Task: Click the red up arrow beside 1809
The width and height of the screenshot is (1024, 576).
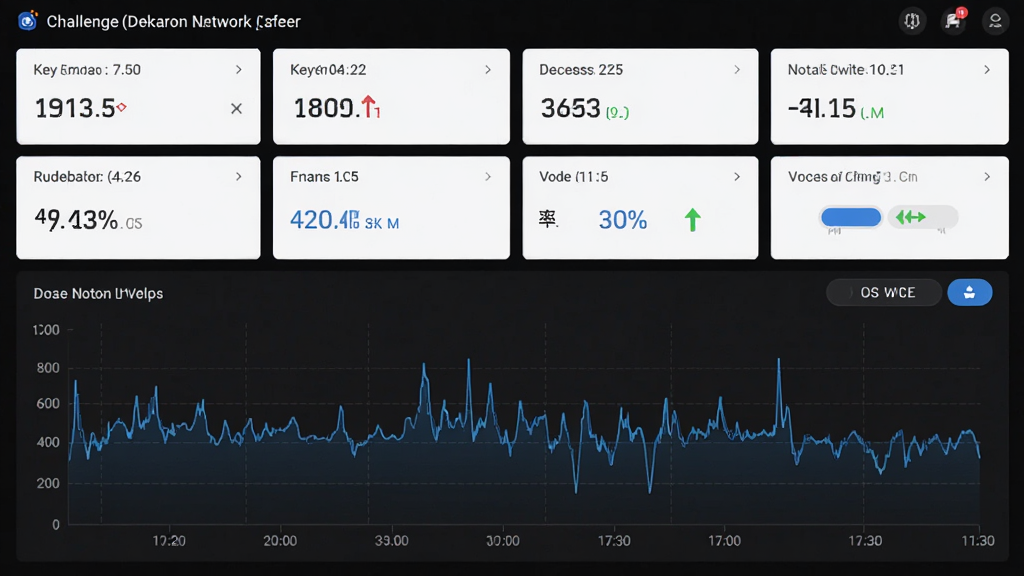Action: 370,106
